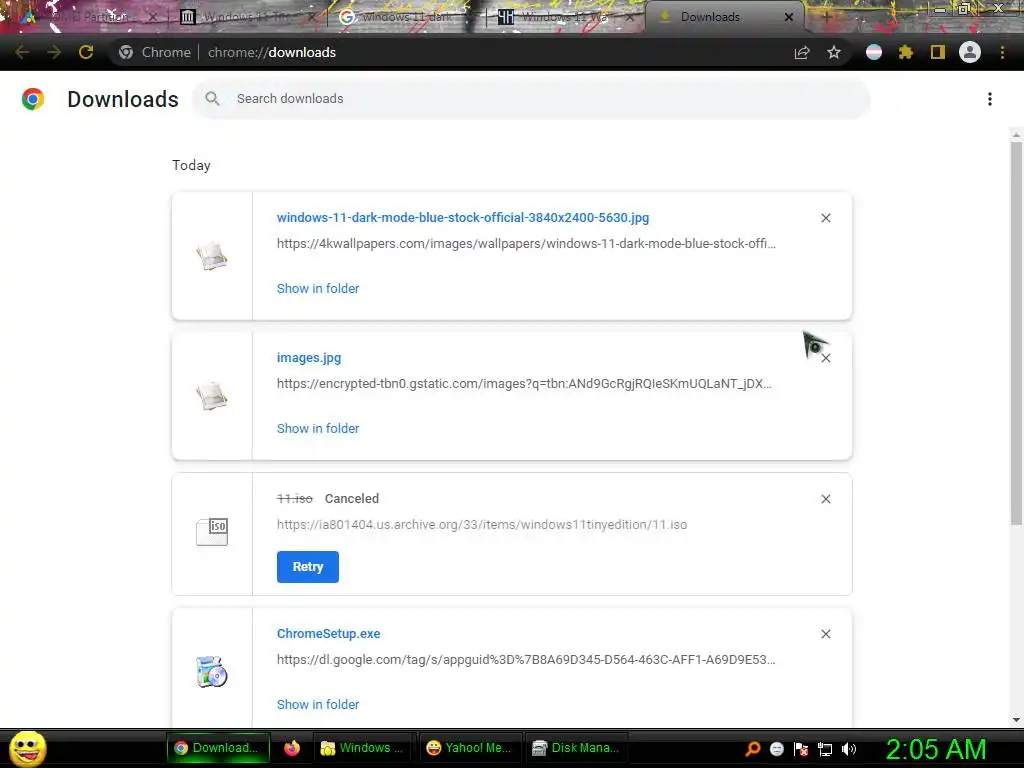Remove windows-11-dark-mode wallpaper from list
1024x768 pixels.
tap(825, 218)
